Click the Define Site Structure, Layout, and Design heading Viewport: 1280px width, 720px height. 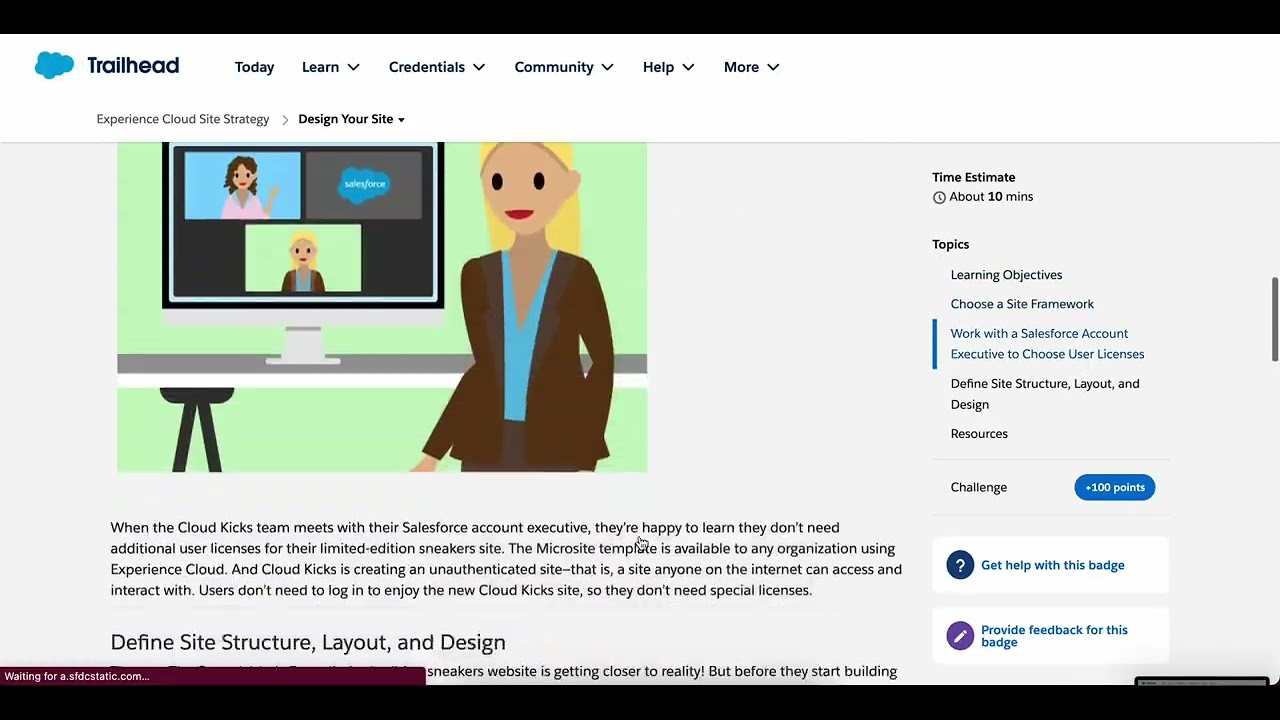pyautogui.click(x=308, y=642)
